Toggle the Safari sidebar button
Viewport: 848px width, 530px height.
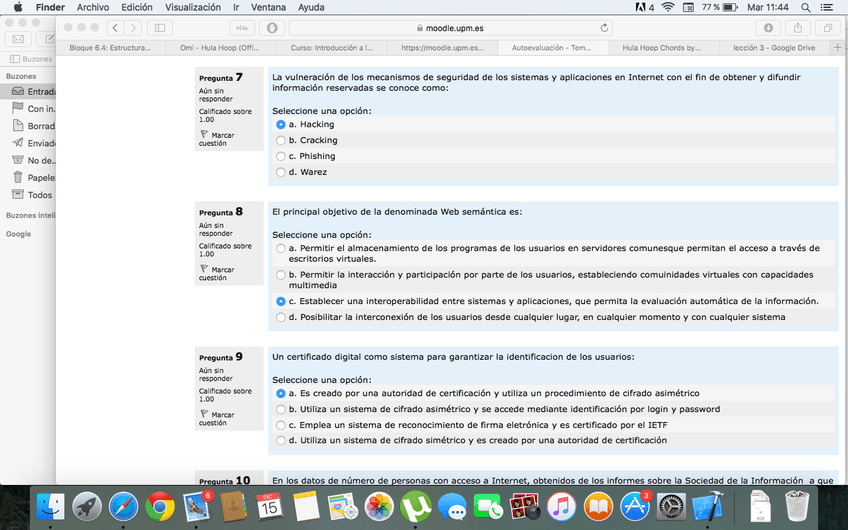(x=160, y=28)
